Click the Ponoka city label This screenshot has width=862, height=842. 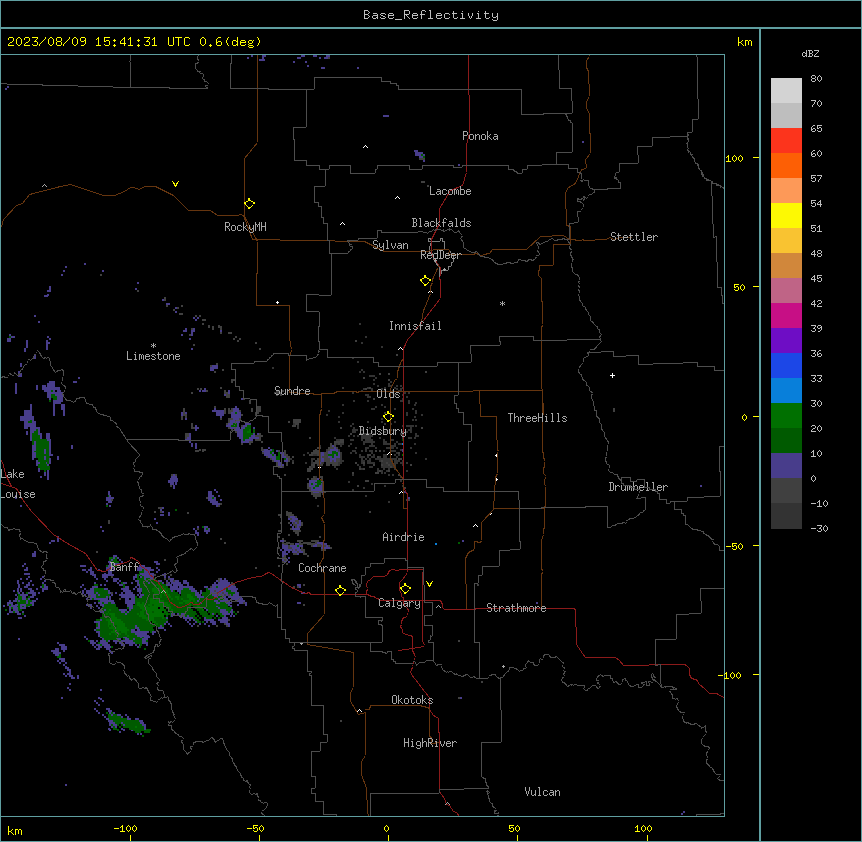[480, 136]
